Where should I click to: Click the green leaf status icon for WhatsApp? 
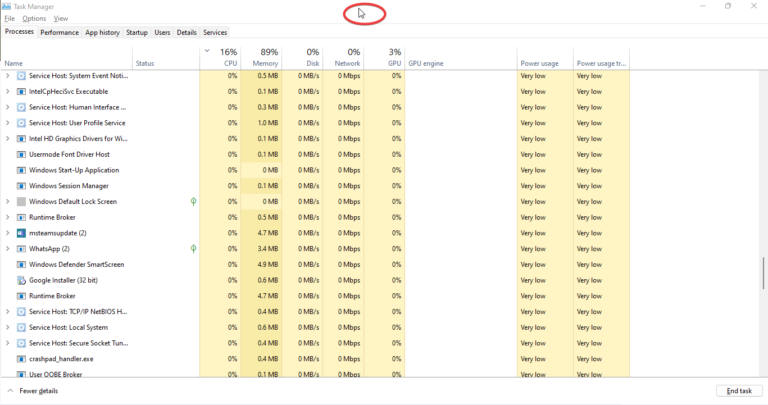point(193,249)
